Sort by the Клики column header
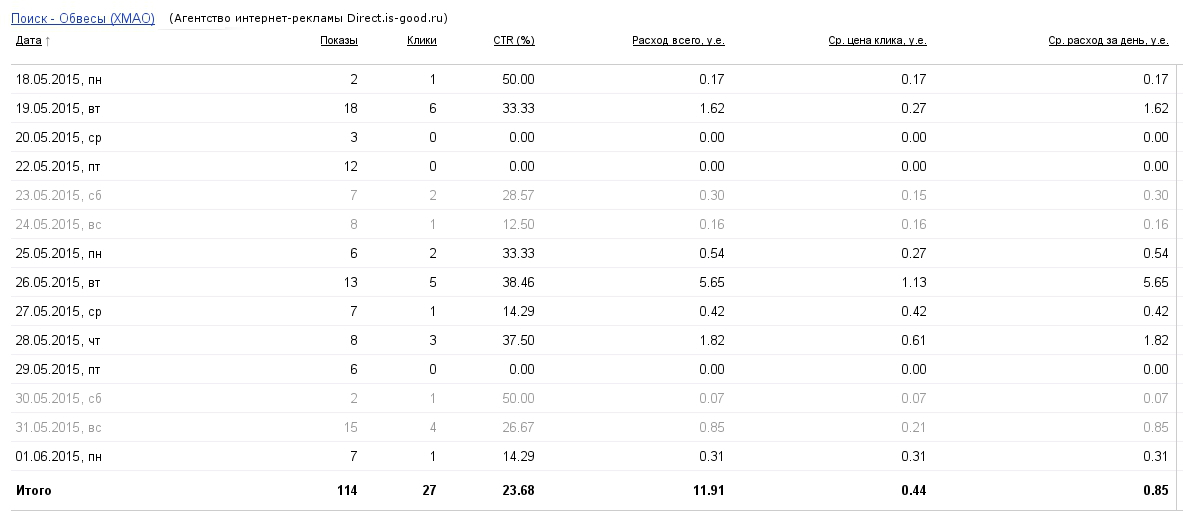The width and height of the screenshot is (1183, 521). [421, 41]
